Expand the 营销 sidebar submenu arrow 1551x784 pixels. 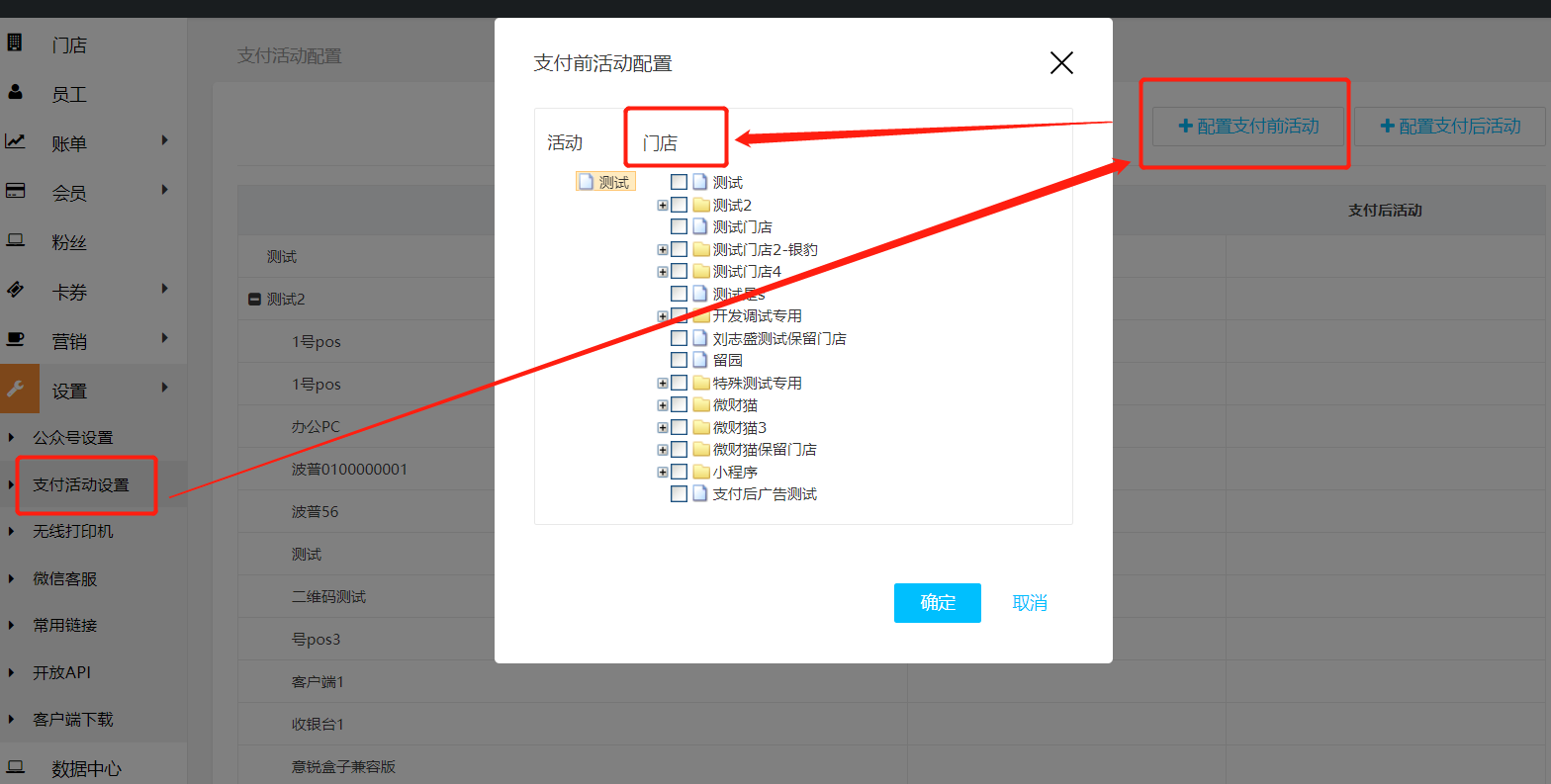pos(165,338)
